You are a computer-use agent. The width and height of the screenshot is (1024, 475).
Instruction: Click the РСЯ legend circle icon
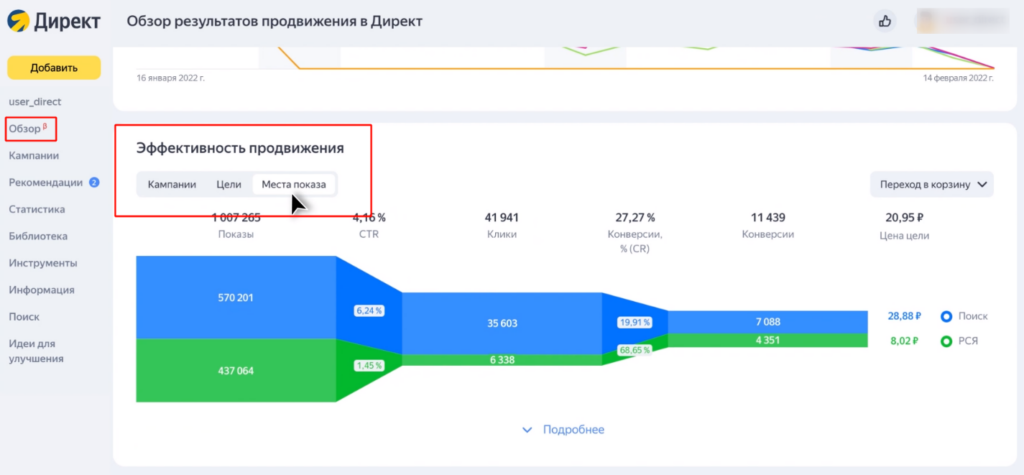(x=946, y=340)
